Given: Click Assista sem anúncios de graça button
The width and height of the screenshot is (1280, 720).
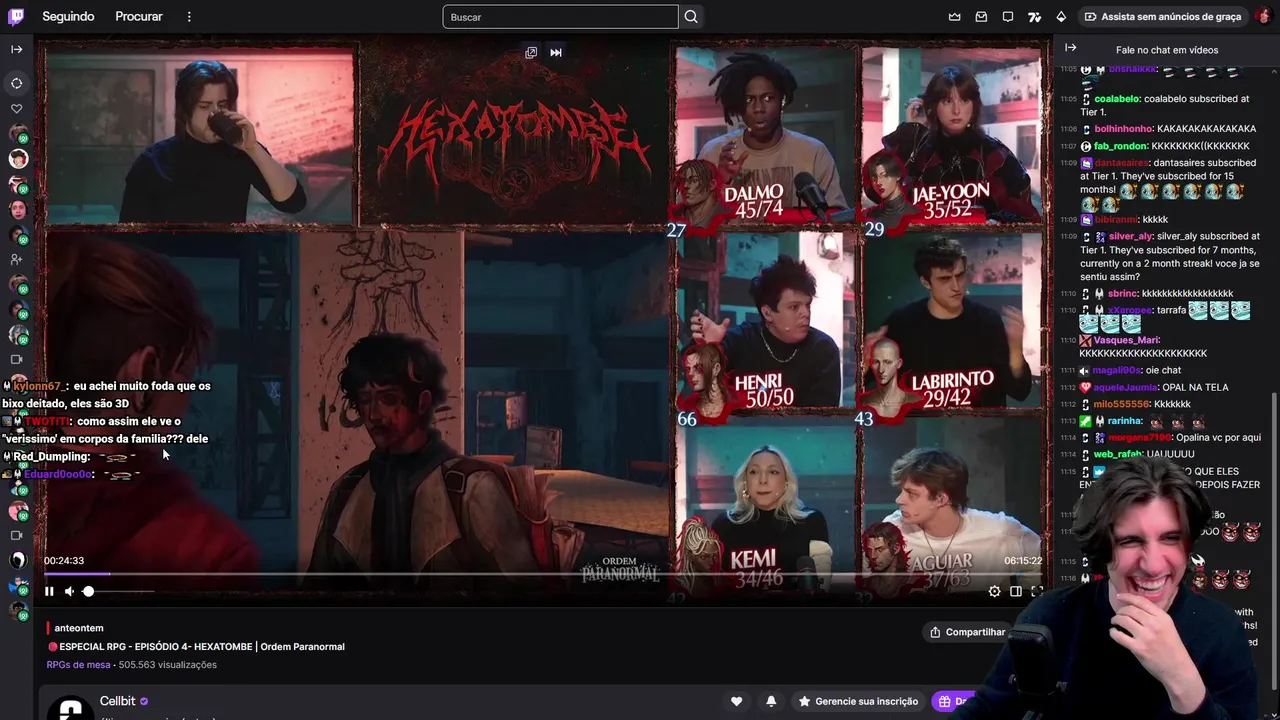Looking at the screenshot, I should pos(1162,17).
